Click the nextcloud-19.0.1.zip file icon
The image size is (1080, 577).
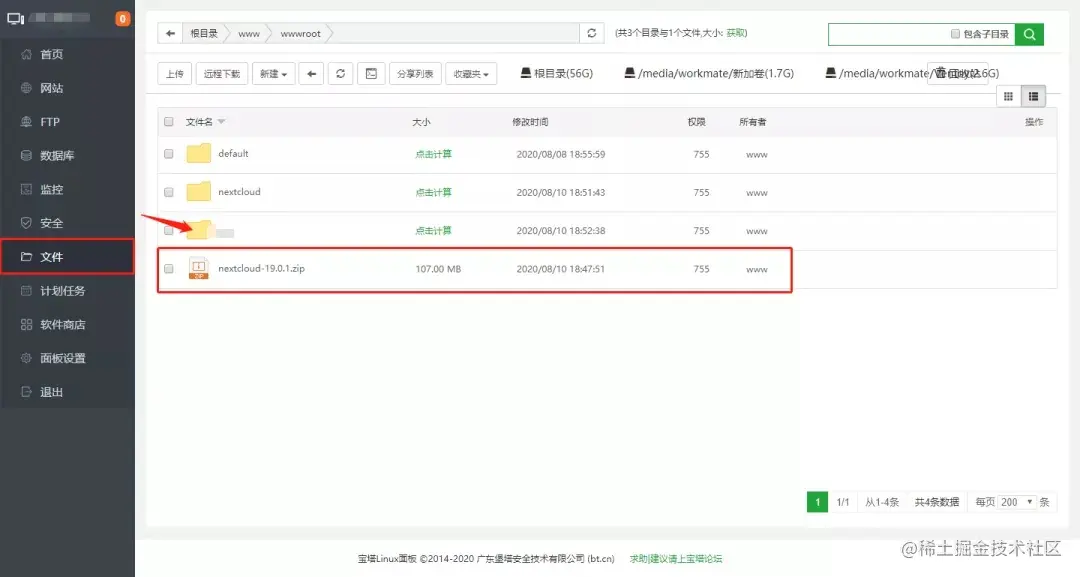tap(198, 268)
